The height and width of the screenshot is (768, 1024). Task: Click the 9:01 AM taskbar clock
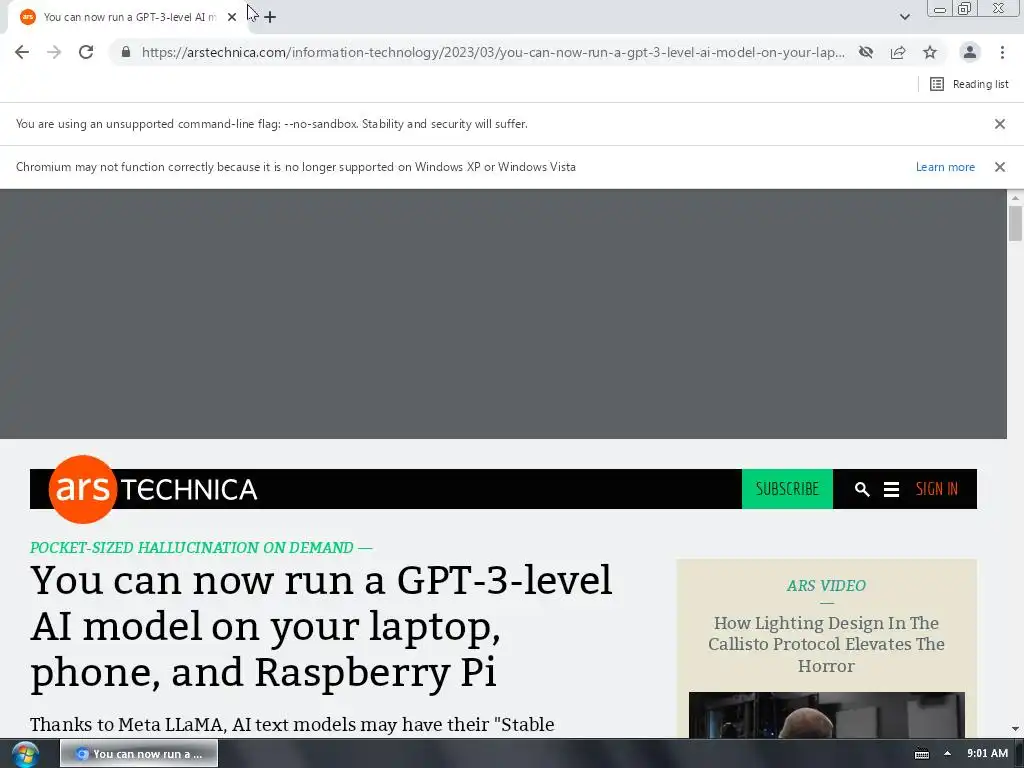point(987,754)
